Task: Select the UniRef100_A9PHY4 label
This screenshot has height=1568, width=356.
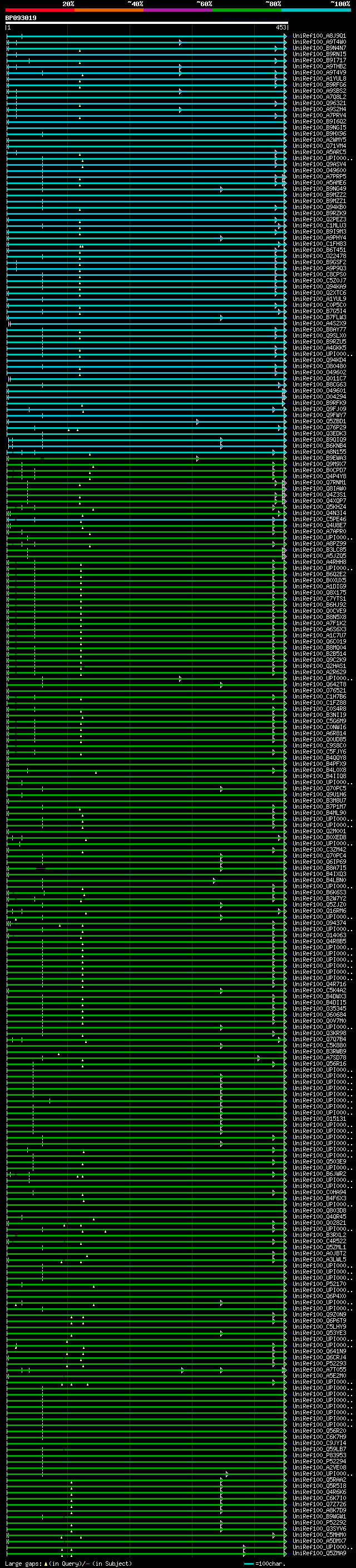Action: (319, 238)
